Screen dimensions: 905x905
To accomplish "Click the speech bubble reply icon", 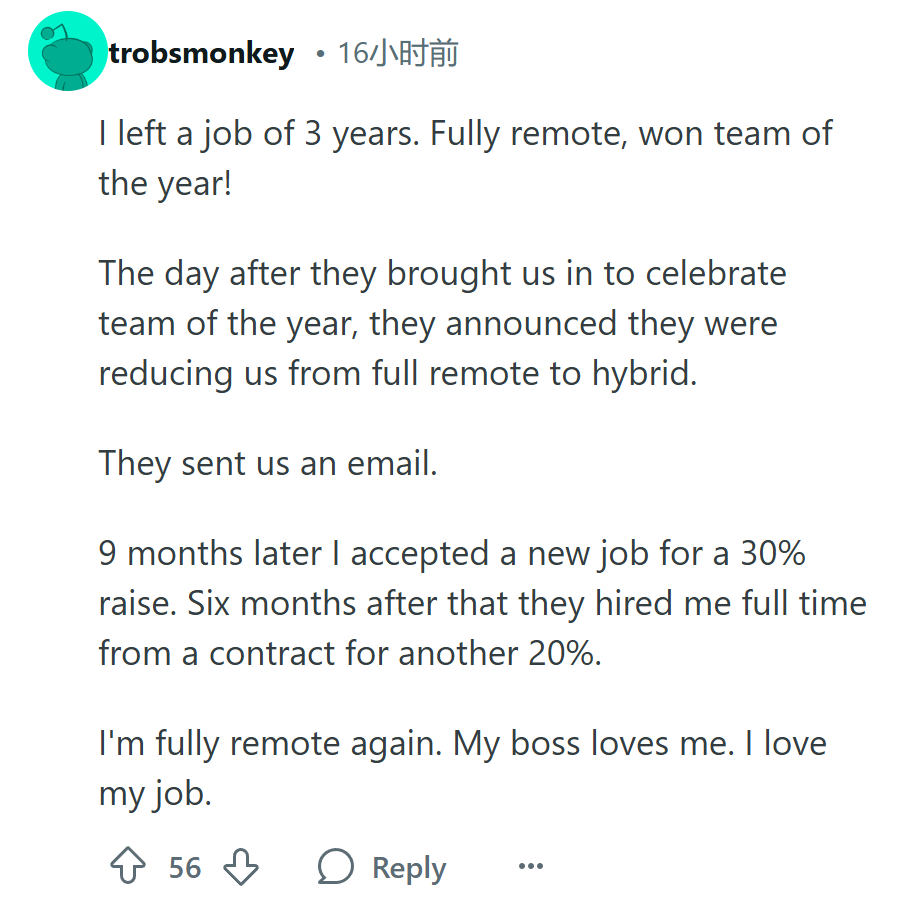I will (335, 866).
